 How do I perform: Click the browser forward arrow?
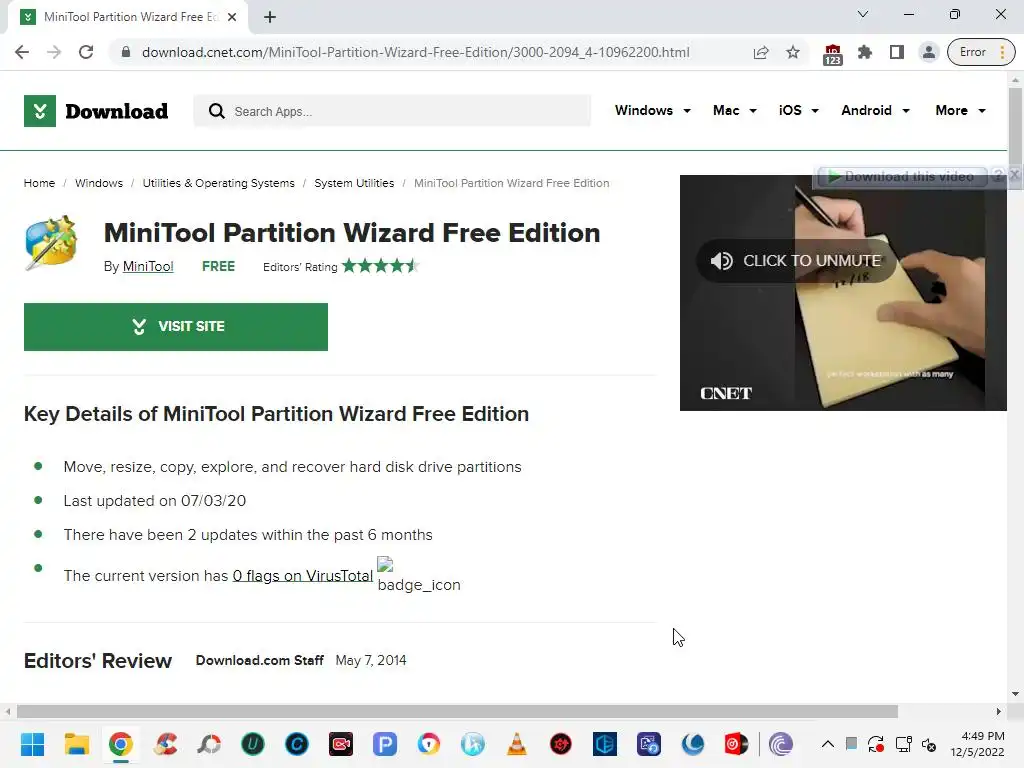(54, 52)
